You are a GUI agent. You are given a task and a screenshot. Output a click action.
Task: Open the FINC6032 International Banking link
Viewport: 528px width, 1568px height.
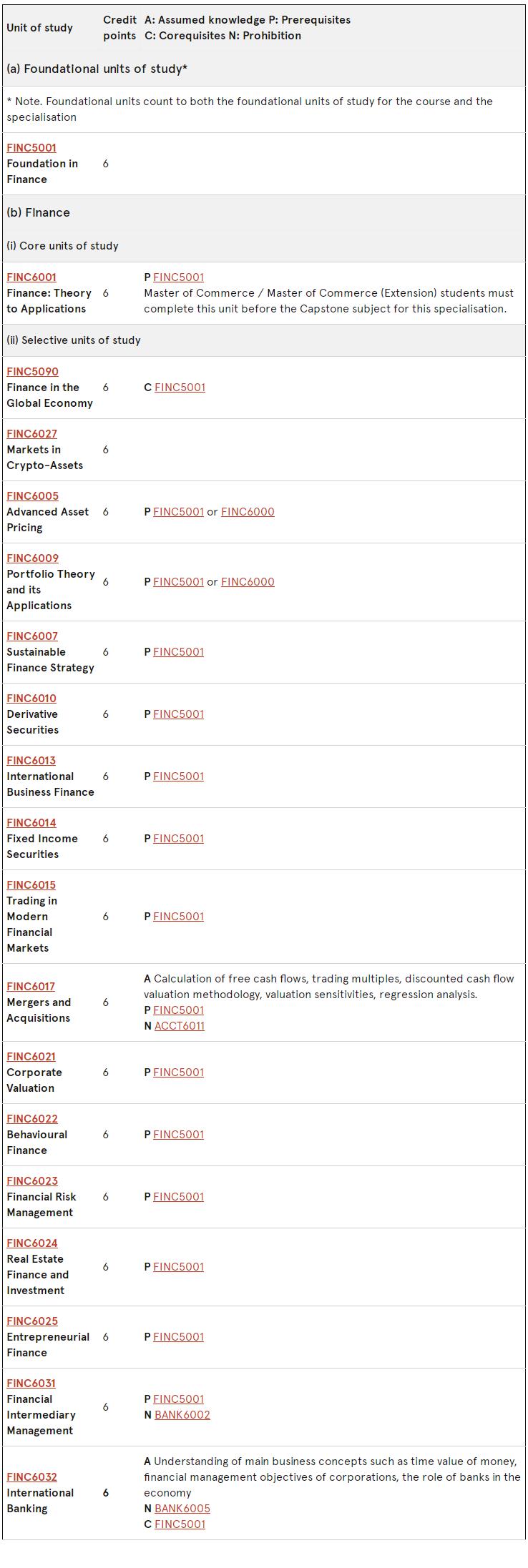tap(31, 1477)
